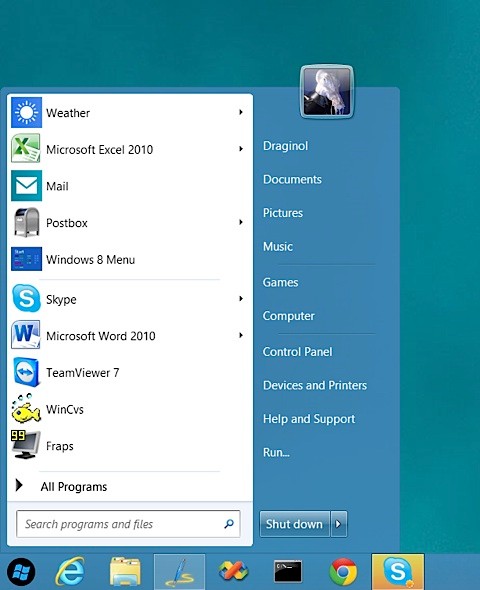The height and width of the screenshot is (590, 480).
Task: Click the Weather text label
Action: point(68,113)
